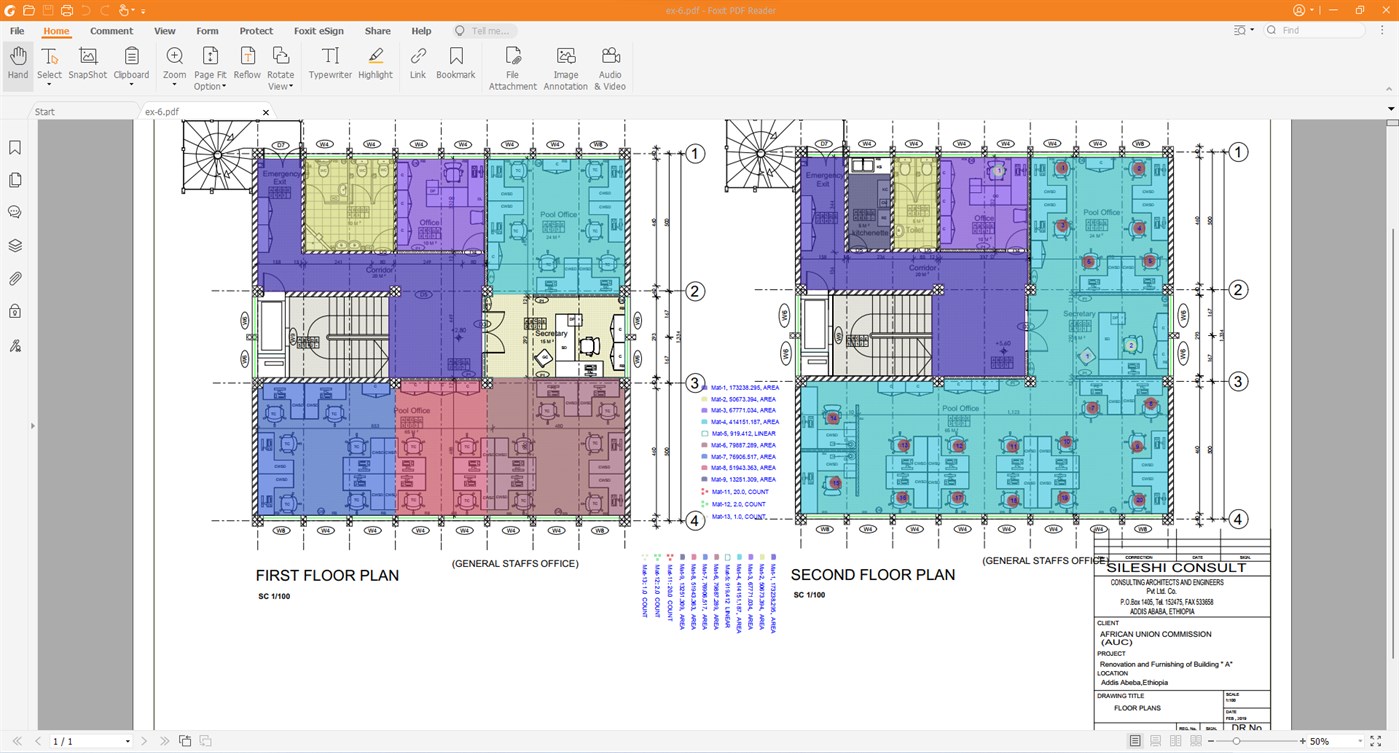Enable continuous page view mode
Image resolution: width=1399 pixels, height=753 pixels.
[1155, 741]
